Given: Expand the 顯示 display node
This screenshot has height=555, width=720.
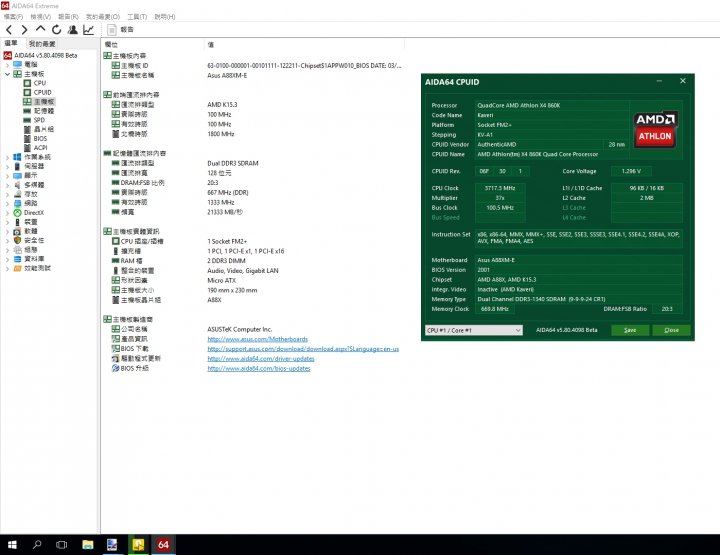Looking at the screenshot, I should click(x=7, y=175).
